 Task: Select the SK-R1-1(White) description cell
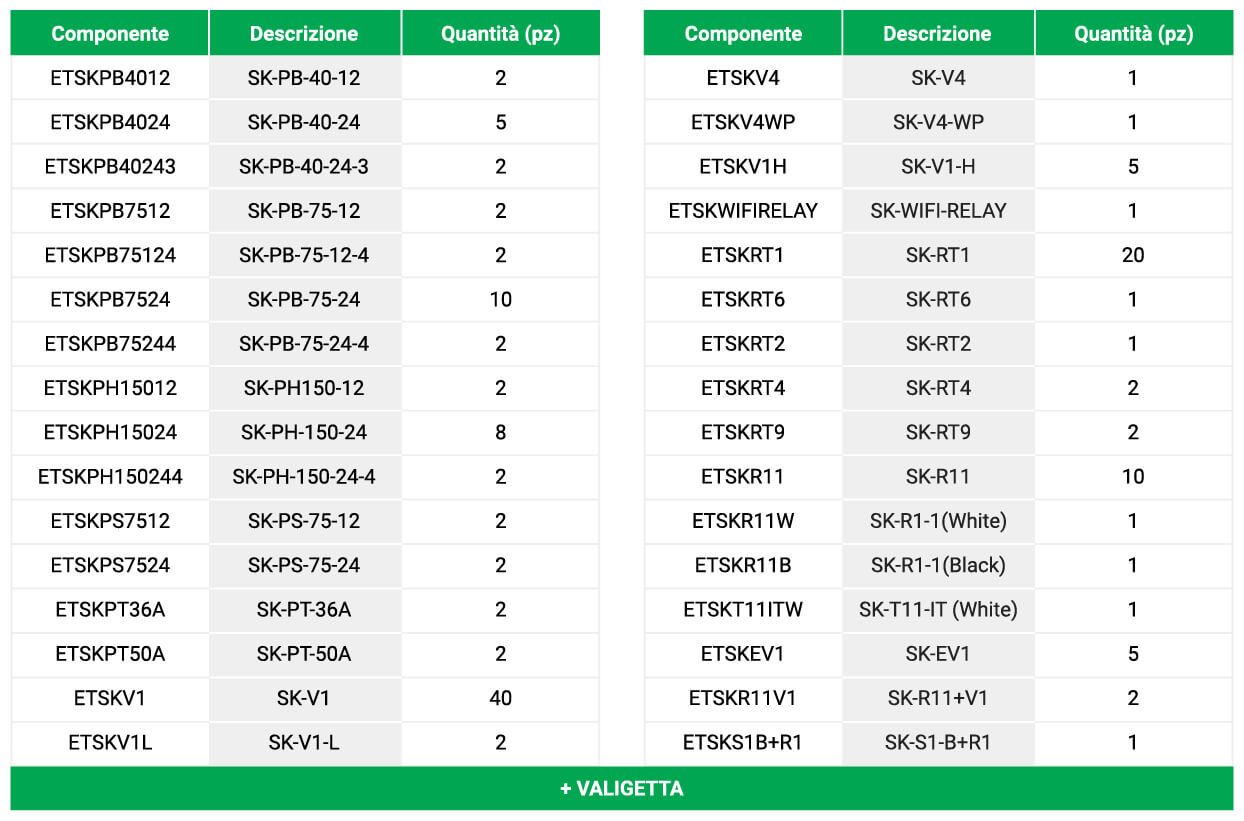coord(938,521)
